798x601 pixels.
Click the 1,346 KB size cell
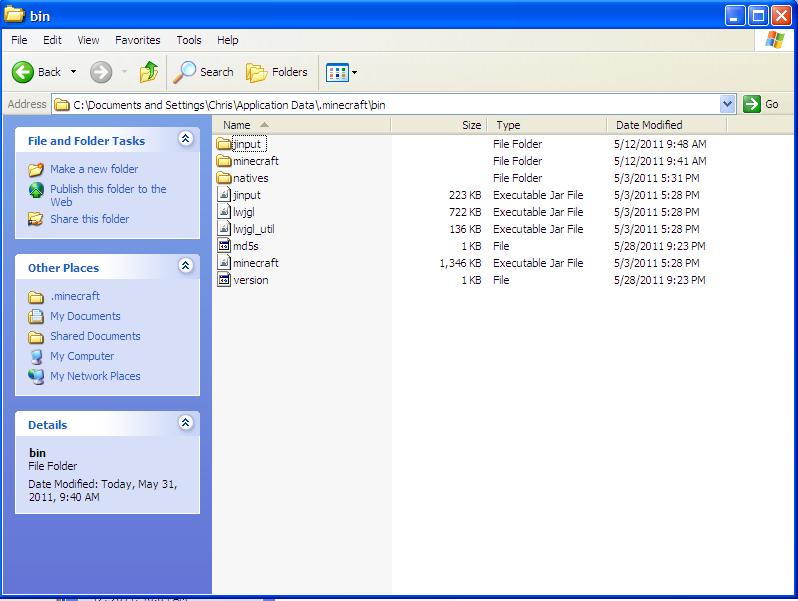click(x=460, y=263)
